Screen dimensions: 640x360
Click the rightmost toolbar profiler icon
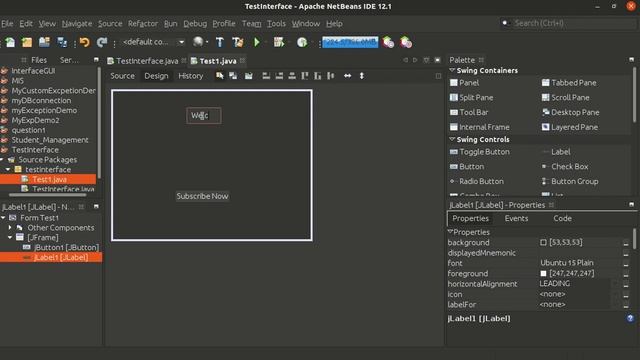pos(406,42)
